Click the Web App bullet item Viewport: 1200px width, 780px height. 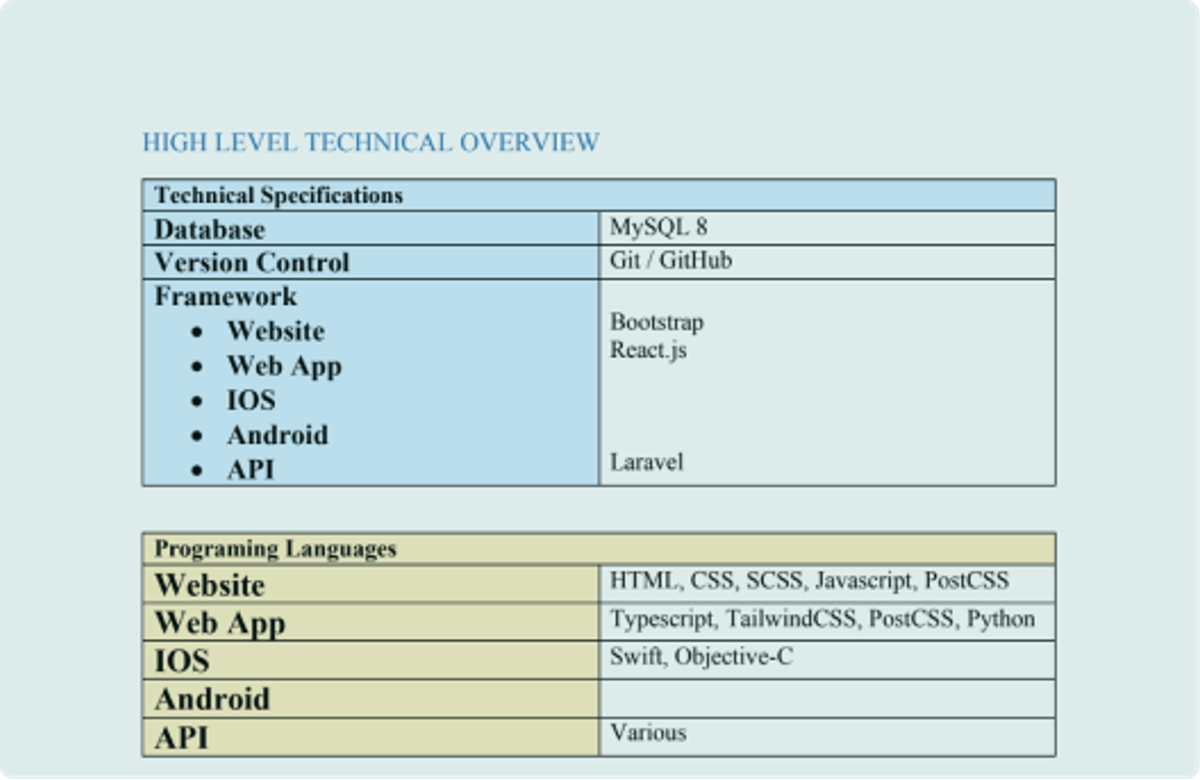coord(283,366)
